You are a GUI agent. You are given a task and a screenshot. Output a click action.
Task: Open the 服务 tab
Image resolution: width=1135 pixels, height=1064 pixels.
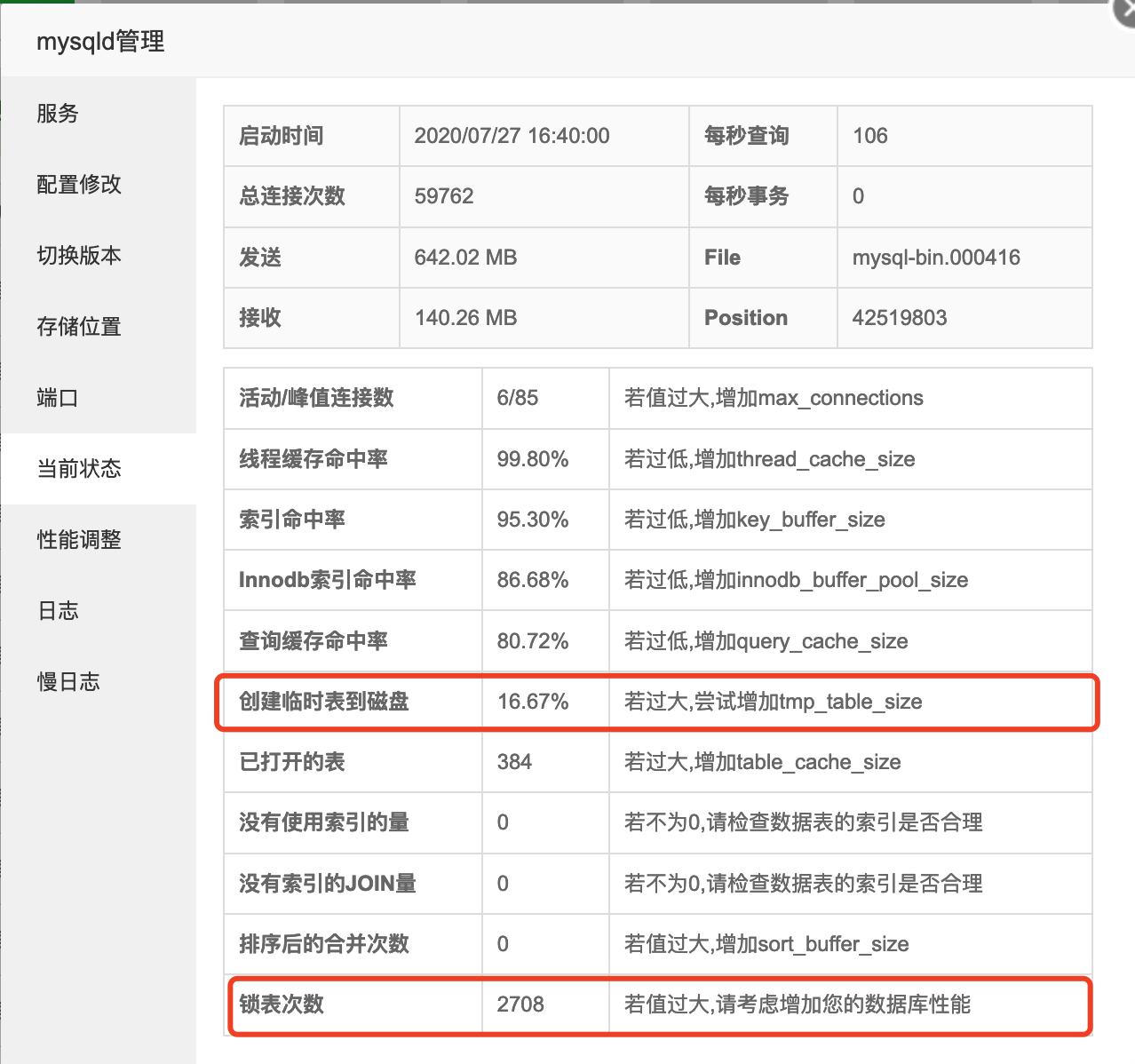[98, 114]
